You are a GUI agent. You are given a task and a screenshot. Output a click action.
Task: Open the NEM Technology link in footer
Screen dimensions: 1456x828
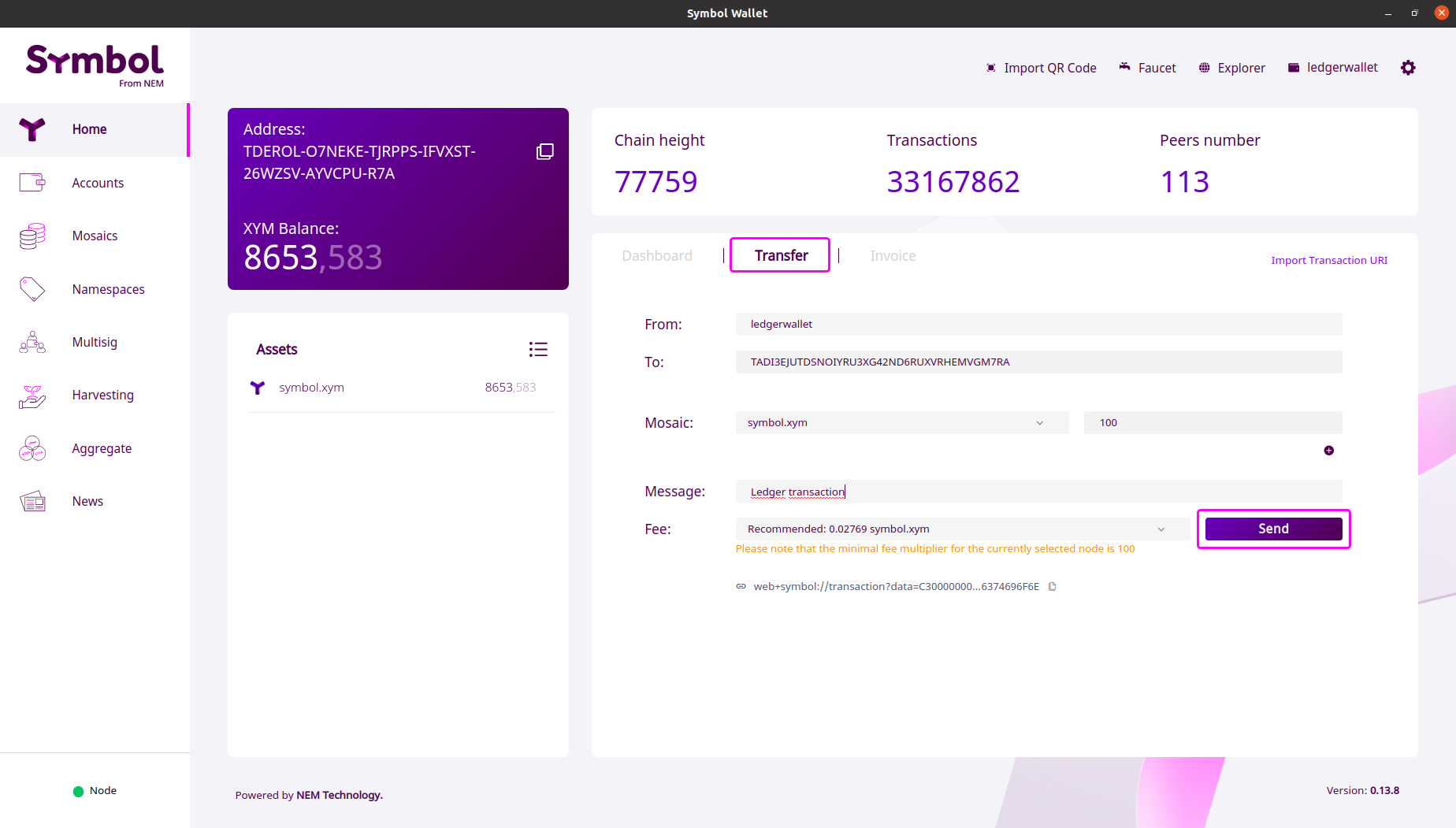pos(340,795)
